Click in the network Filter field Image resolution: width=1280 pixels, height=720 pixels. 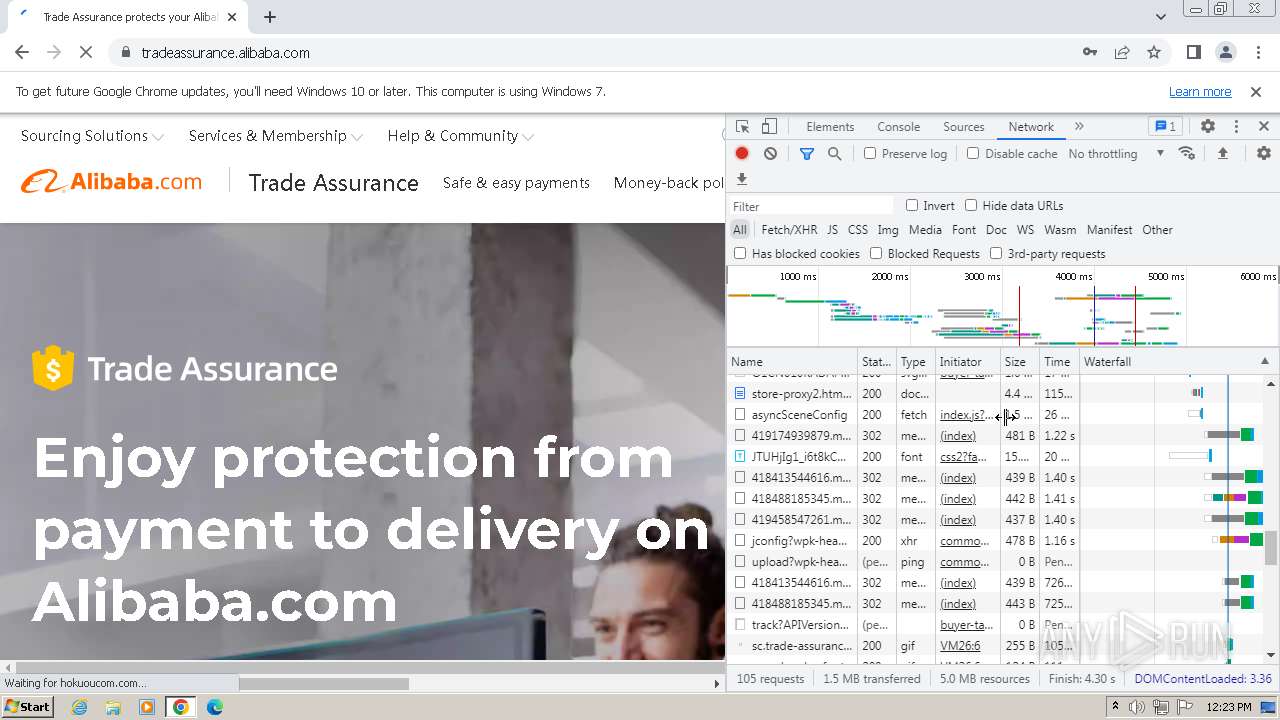[811, 205]
